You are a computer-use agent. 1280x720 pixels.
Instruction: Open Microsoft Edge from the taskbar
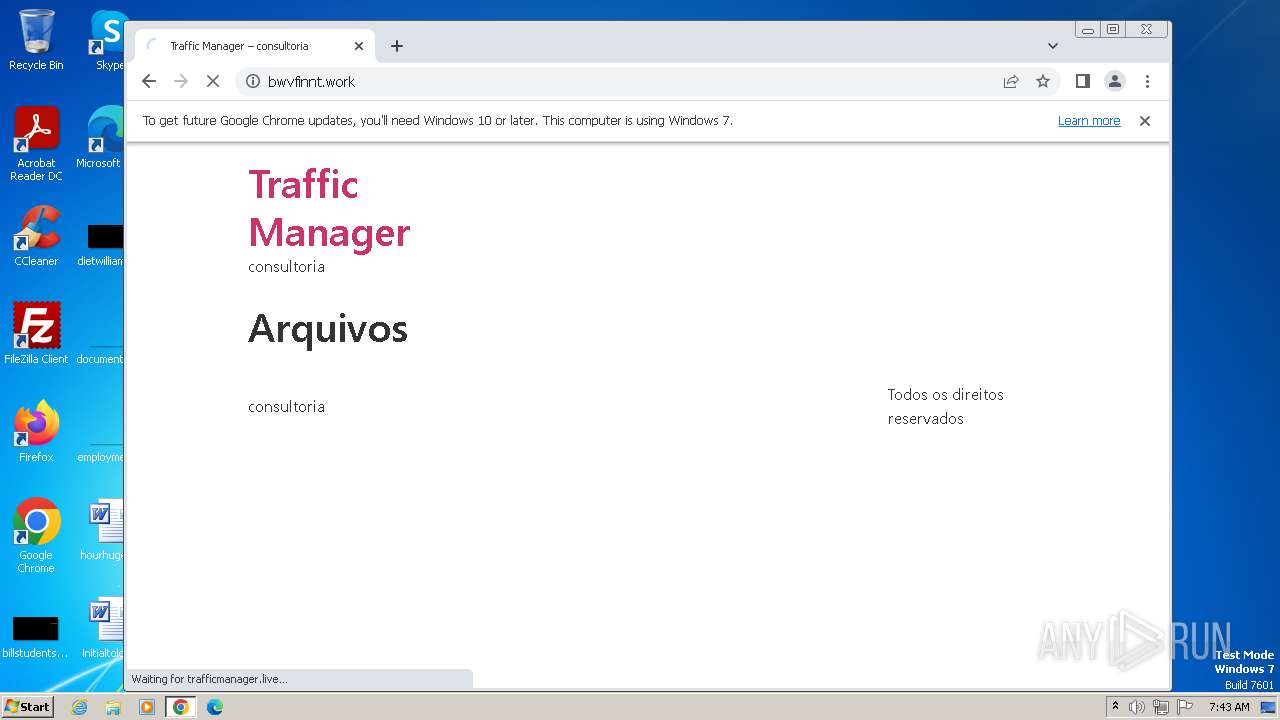(215, 707)
